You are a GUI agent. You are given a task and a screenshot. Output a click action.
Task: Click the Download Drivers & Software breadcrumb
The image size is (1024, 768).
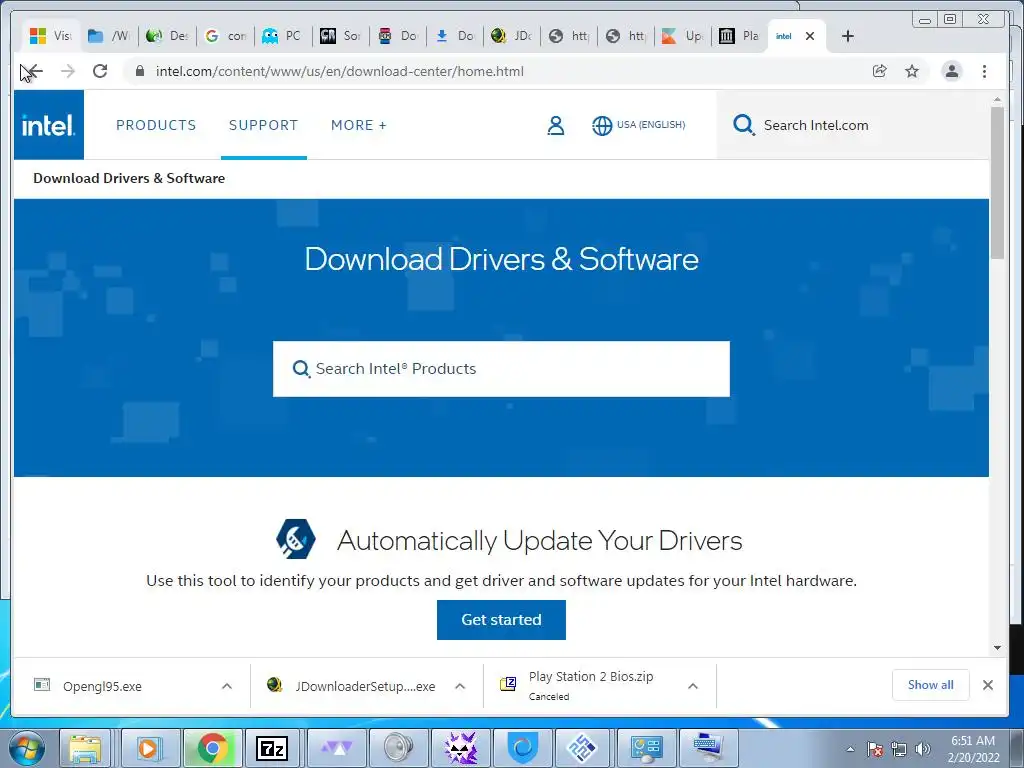[129, 178]
